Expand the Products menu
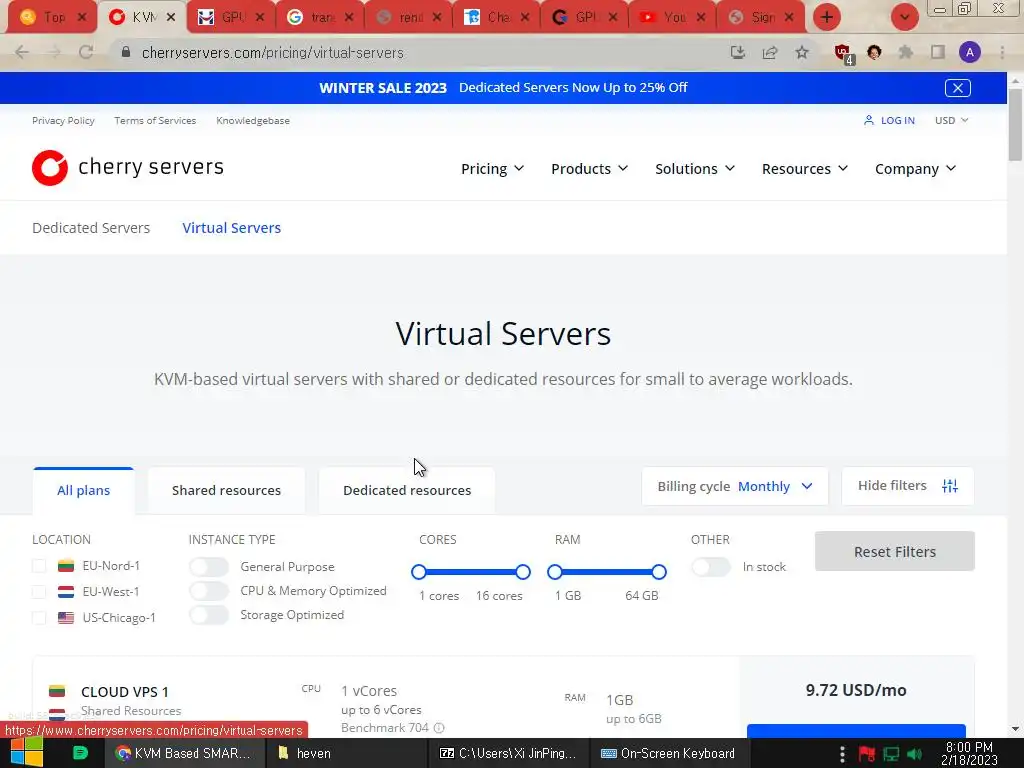 tap(589, 168)
